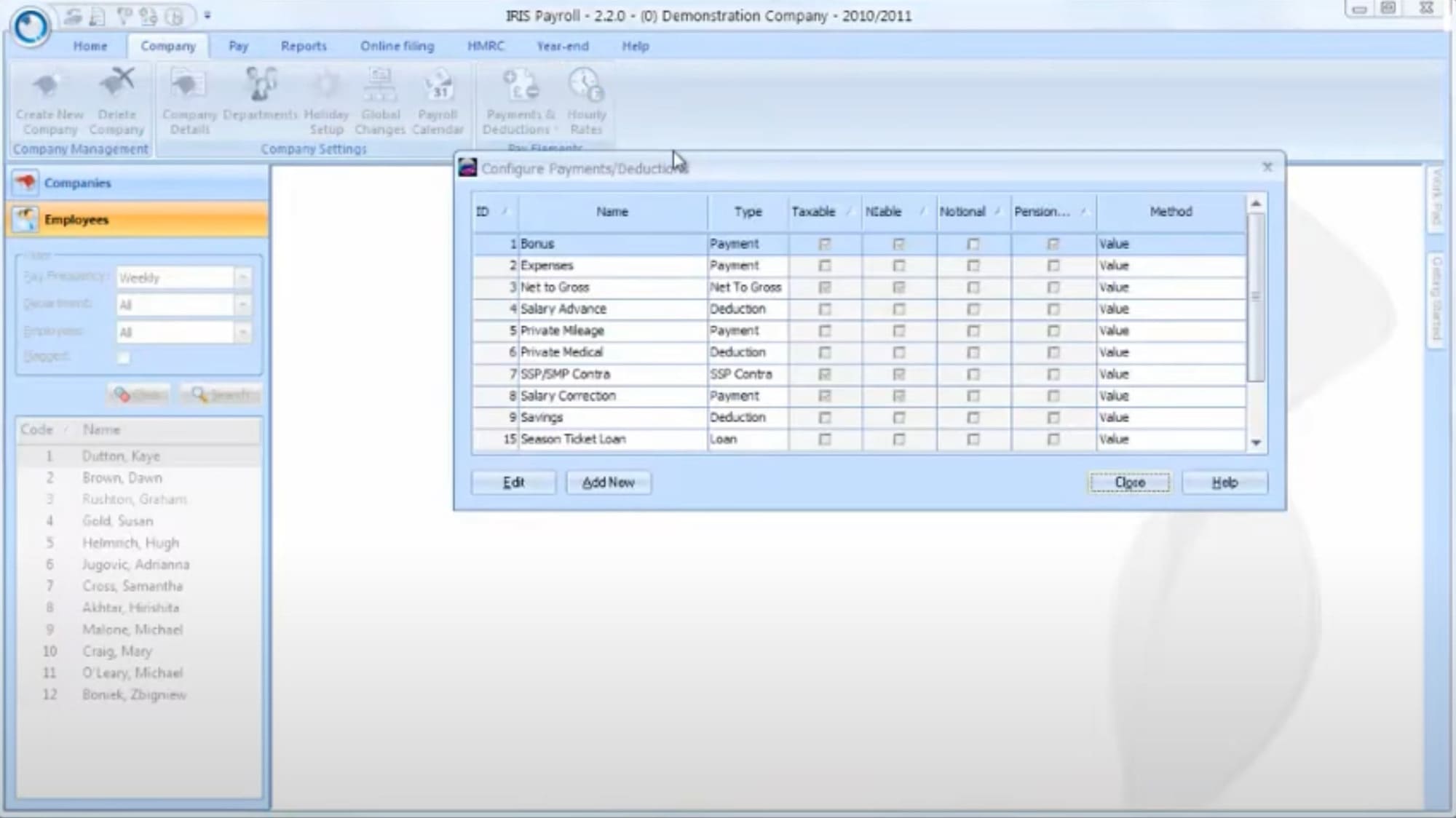Sort by the Pension column header
1456x818 pixels.
click(x=1053, y=212)
